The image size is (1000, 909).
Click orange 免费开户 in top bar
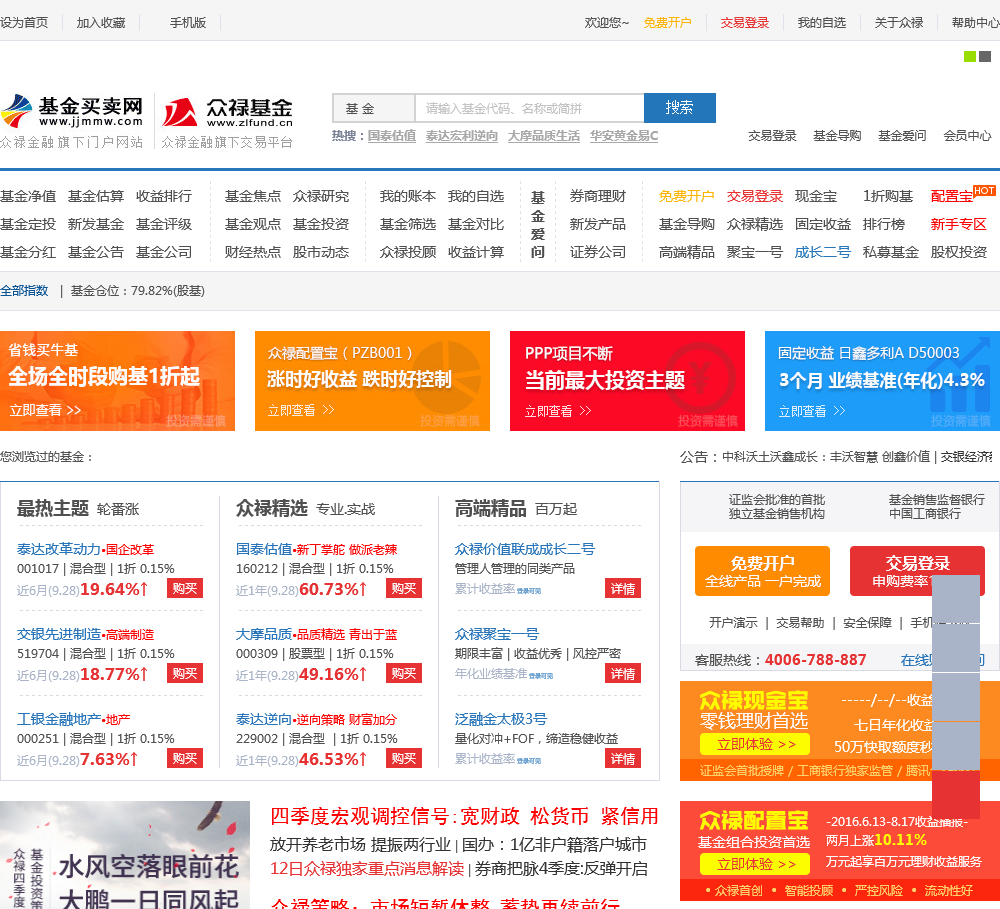coord(667,23)
